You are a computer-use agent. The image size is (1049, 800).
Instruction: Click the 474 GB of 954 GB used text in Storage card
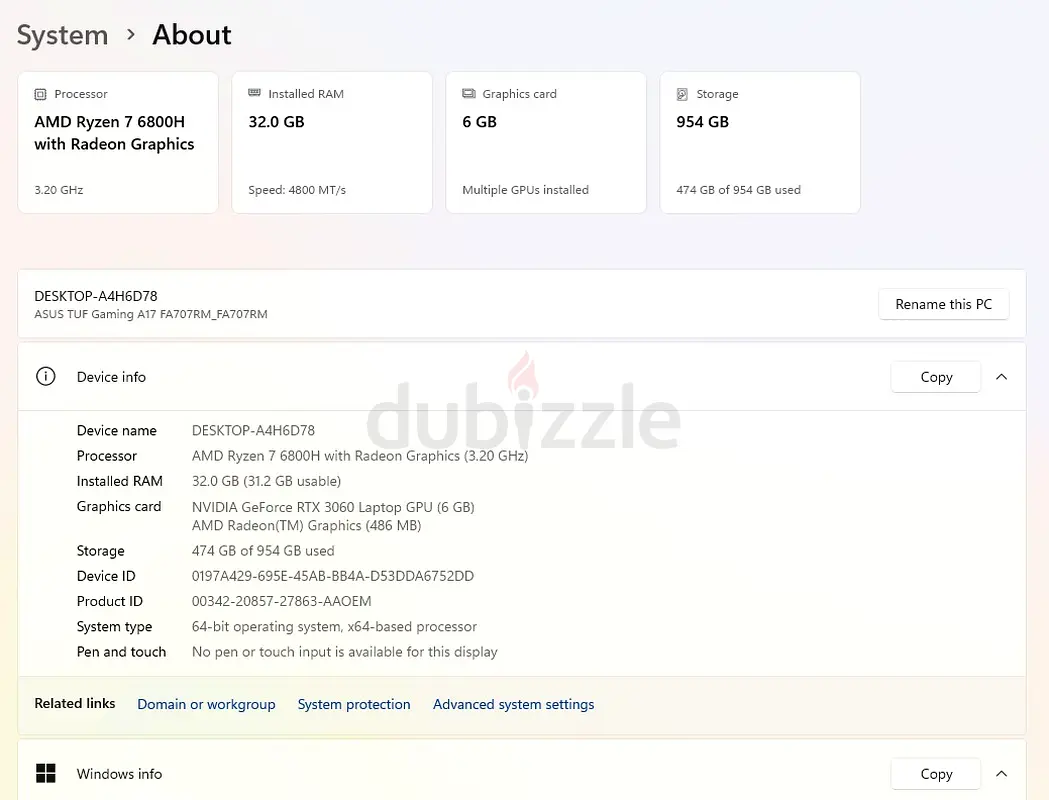click(x=739, y=190)
